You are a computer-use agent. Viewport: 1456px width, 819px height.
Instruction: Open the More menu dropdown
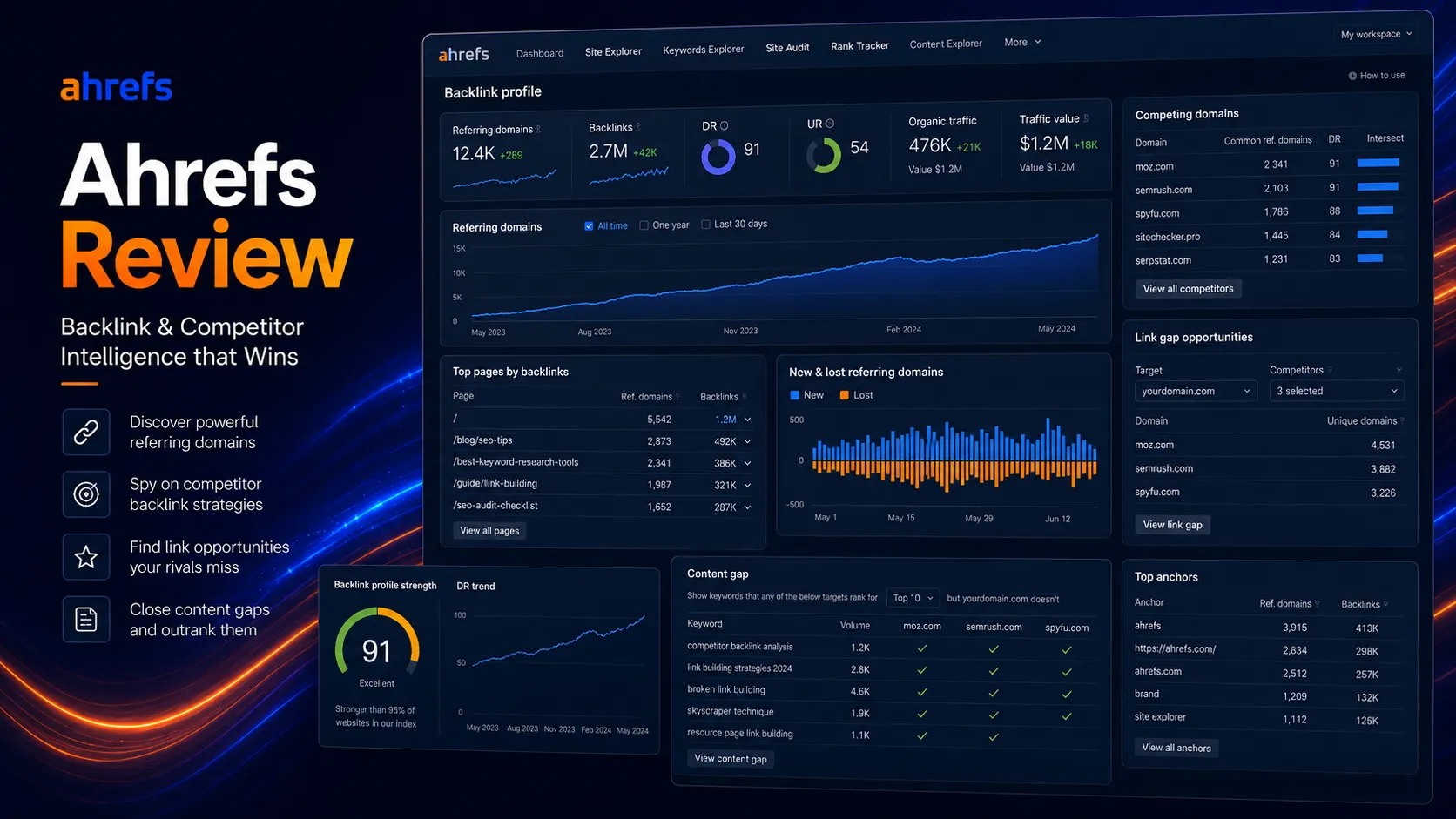pyautogui.click(x=1022, y=42)
